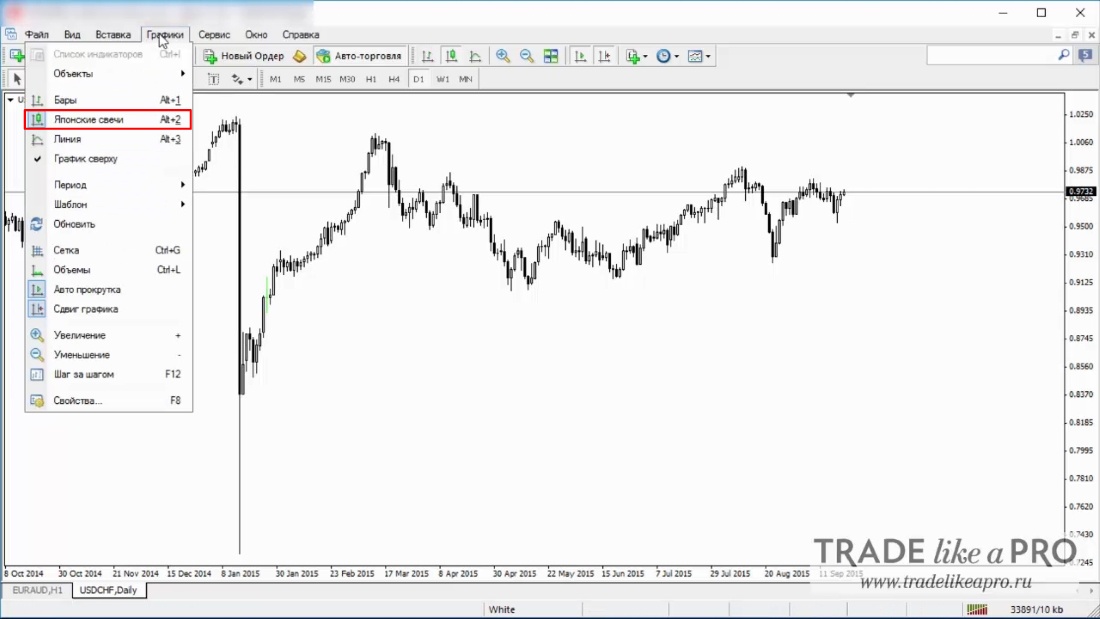
Task: Choose Линия menu entry
Action: coord(108,139)
